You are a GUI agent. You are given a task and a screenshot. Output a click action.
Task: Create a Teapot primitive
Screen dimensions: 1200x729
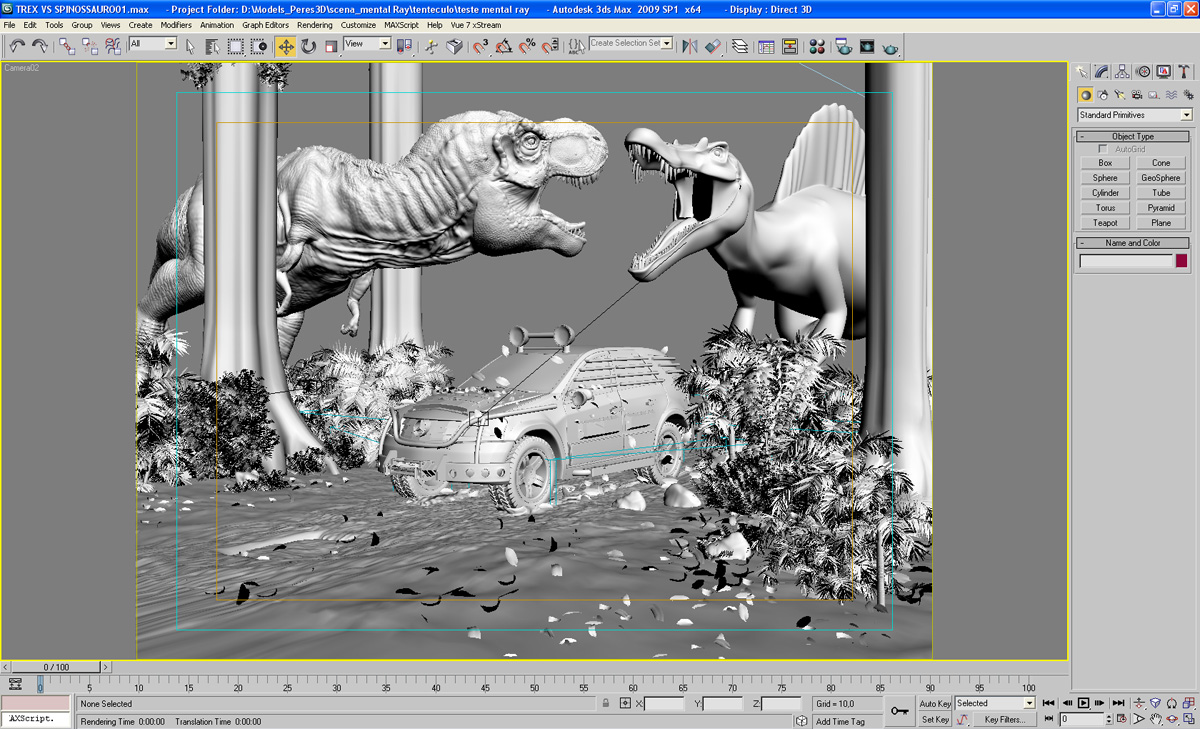coord(1105,223)
